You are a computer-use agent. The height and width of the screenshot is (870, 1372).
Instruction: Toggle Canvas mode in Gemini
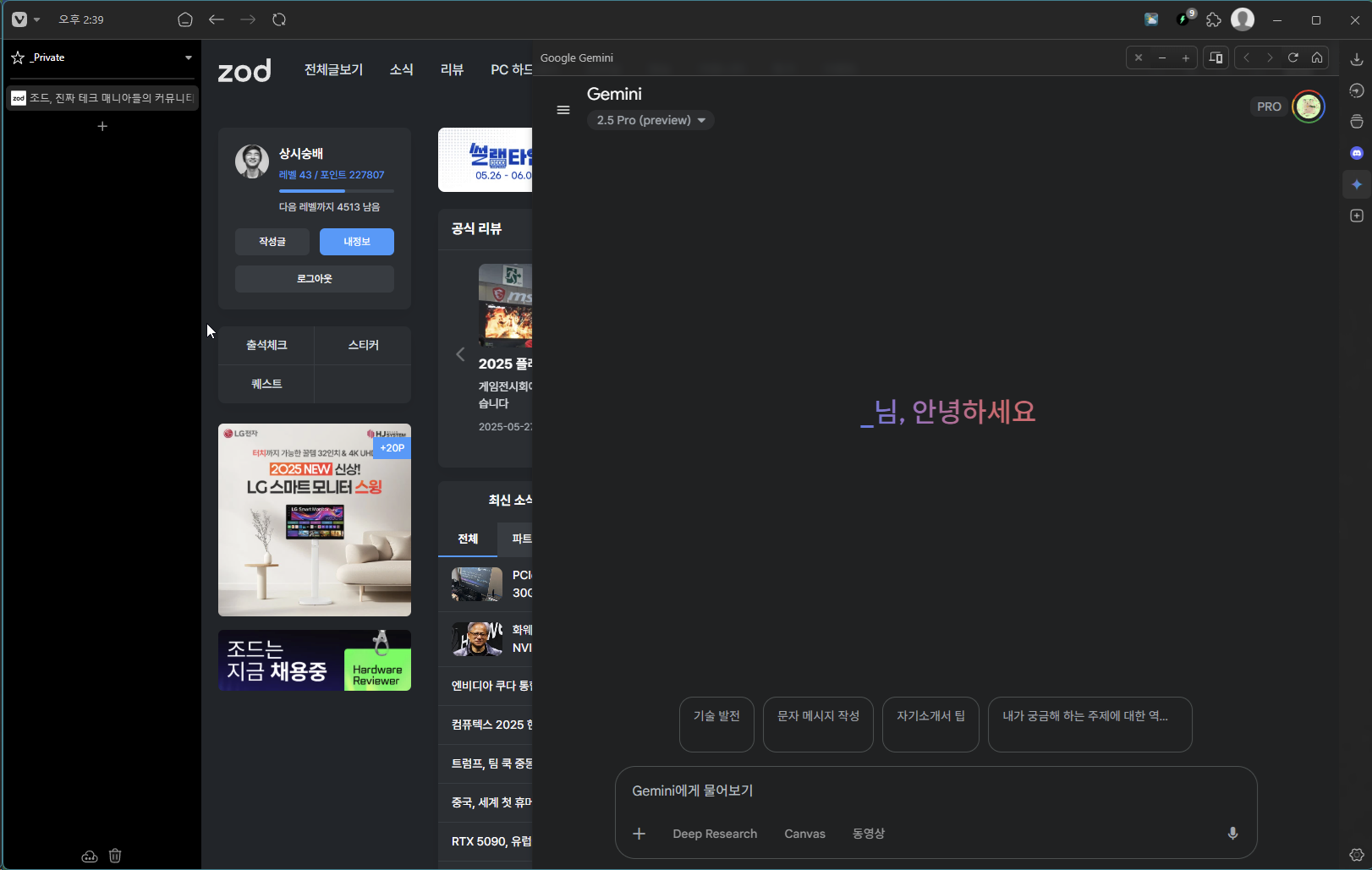coord(804,834)
